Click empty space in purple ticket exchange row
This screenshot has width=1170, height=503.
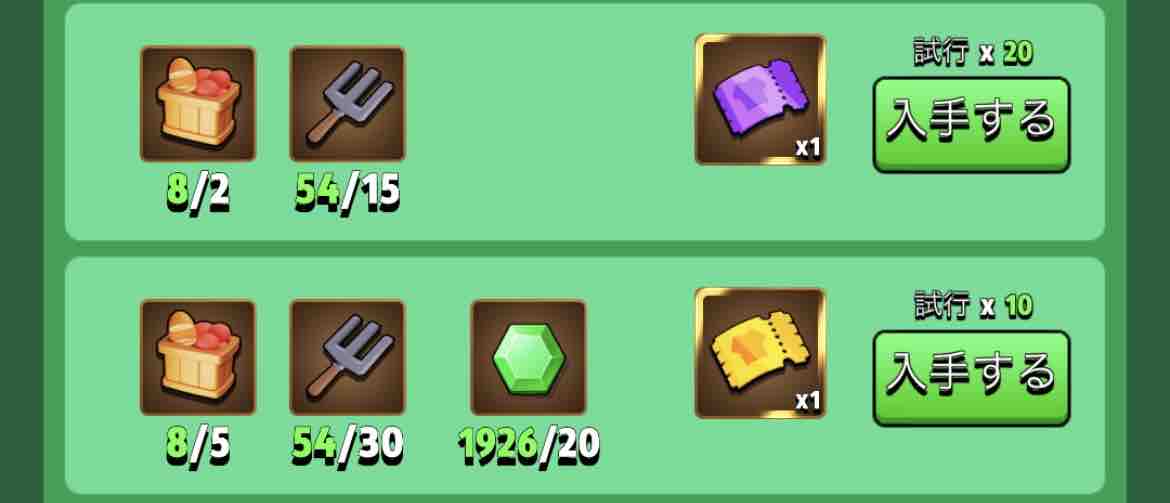click(548, 119)
